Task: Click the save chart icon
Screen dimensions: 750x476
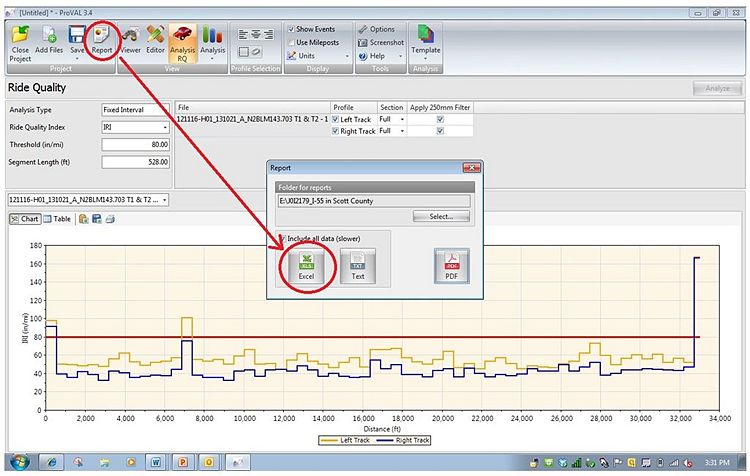Action: pyautogui.click(x=97, y=219)
